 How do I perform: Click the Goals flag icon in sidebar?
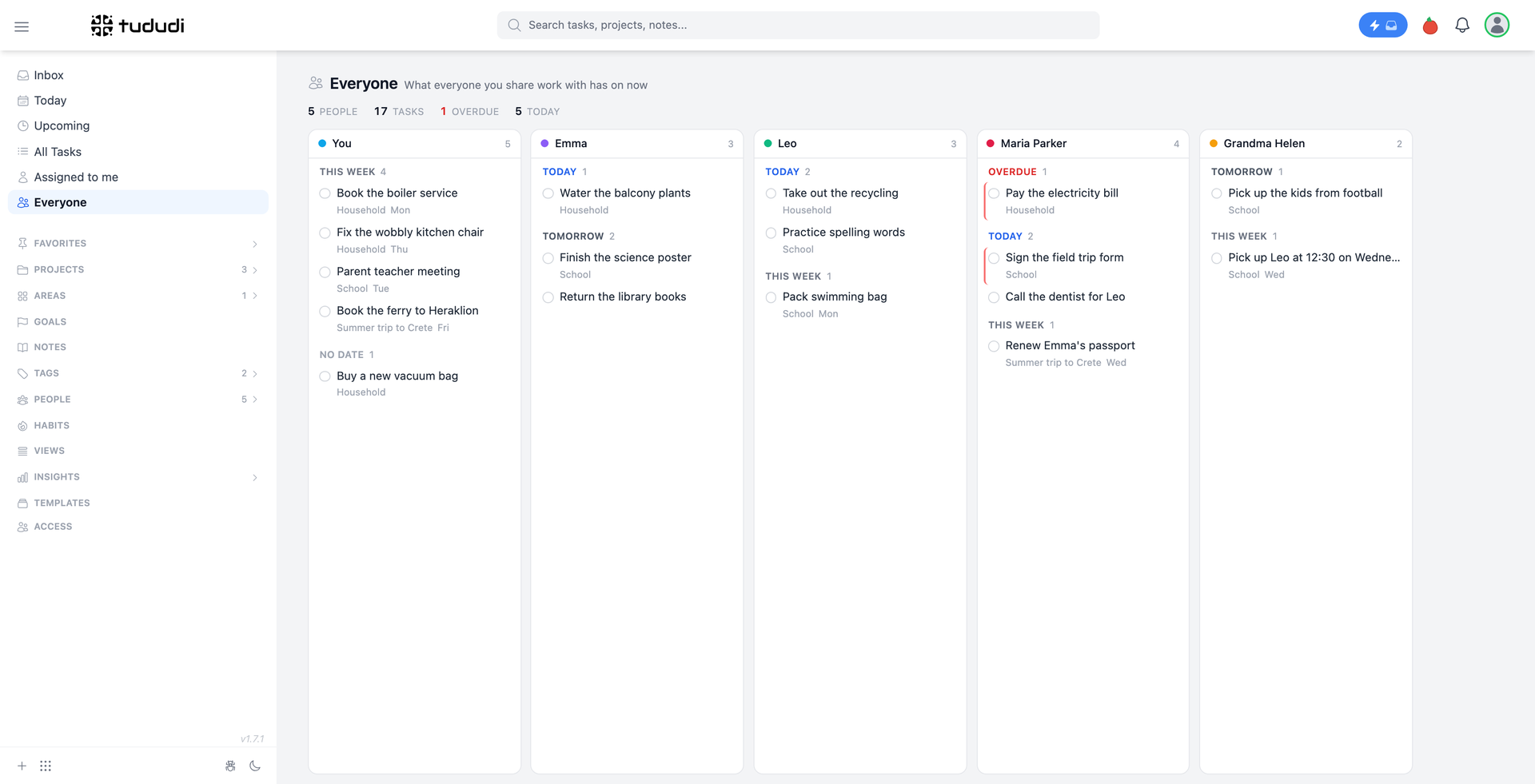tap(22, 322)
